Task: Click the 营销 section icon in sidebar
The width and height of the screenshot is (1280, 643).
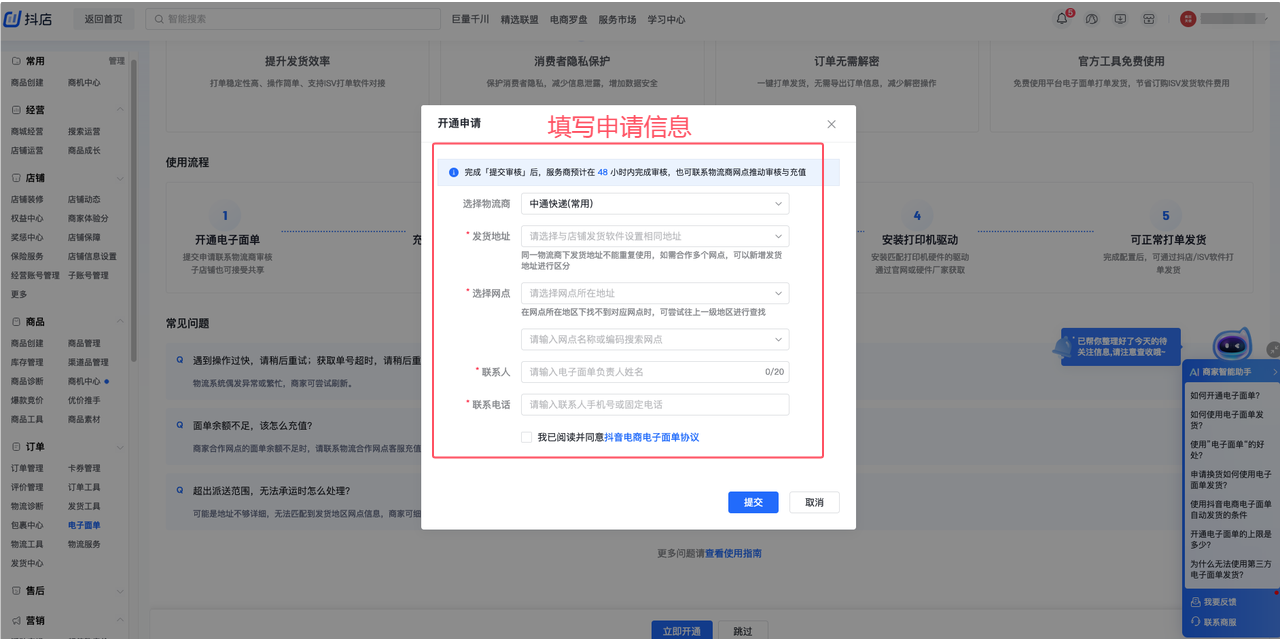Action: (x=16, y=620)
